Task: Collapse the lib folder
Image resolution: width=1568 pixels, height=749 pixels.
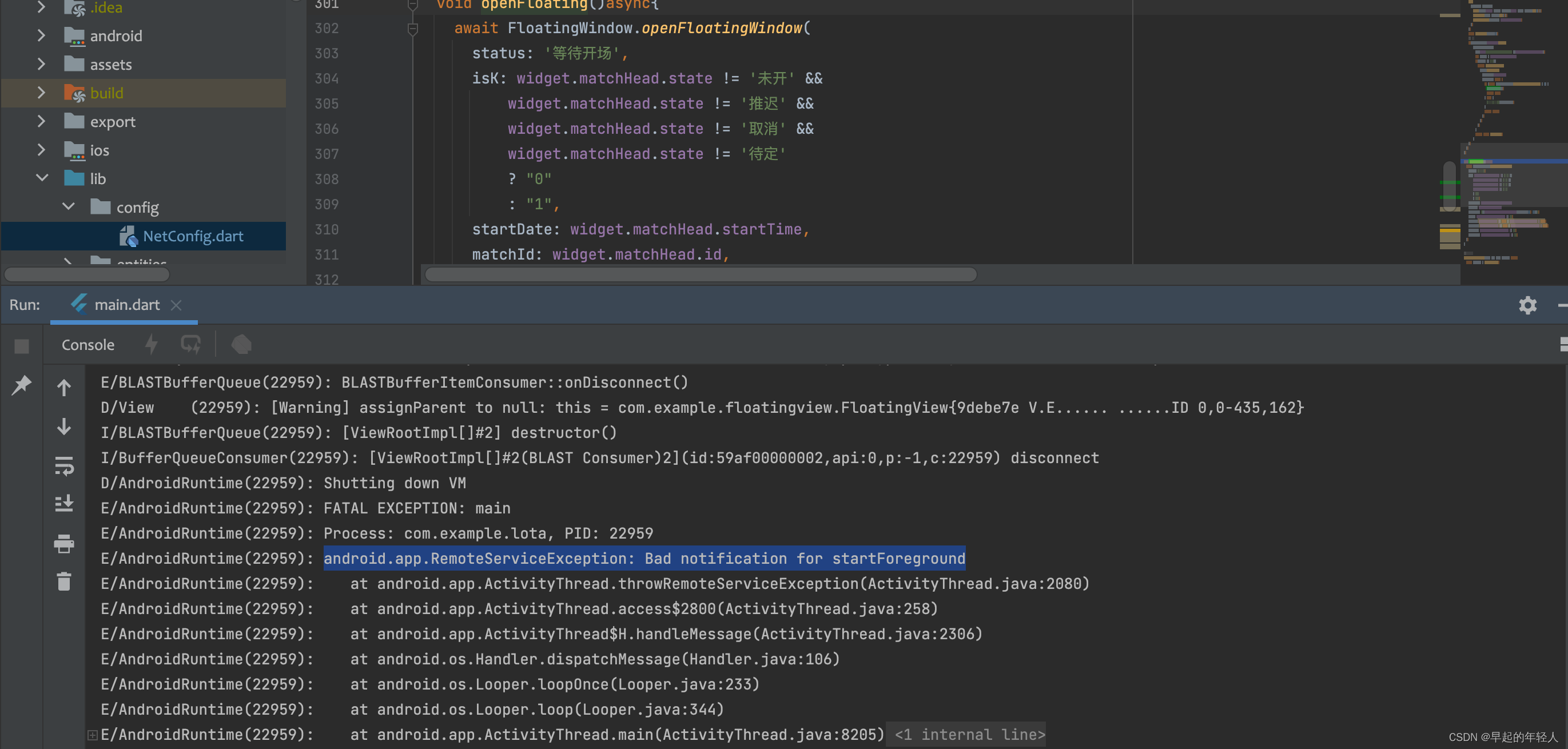Action: click(x=41, y=178)
